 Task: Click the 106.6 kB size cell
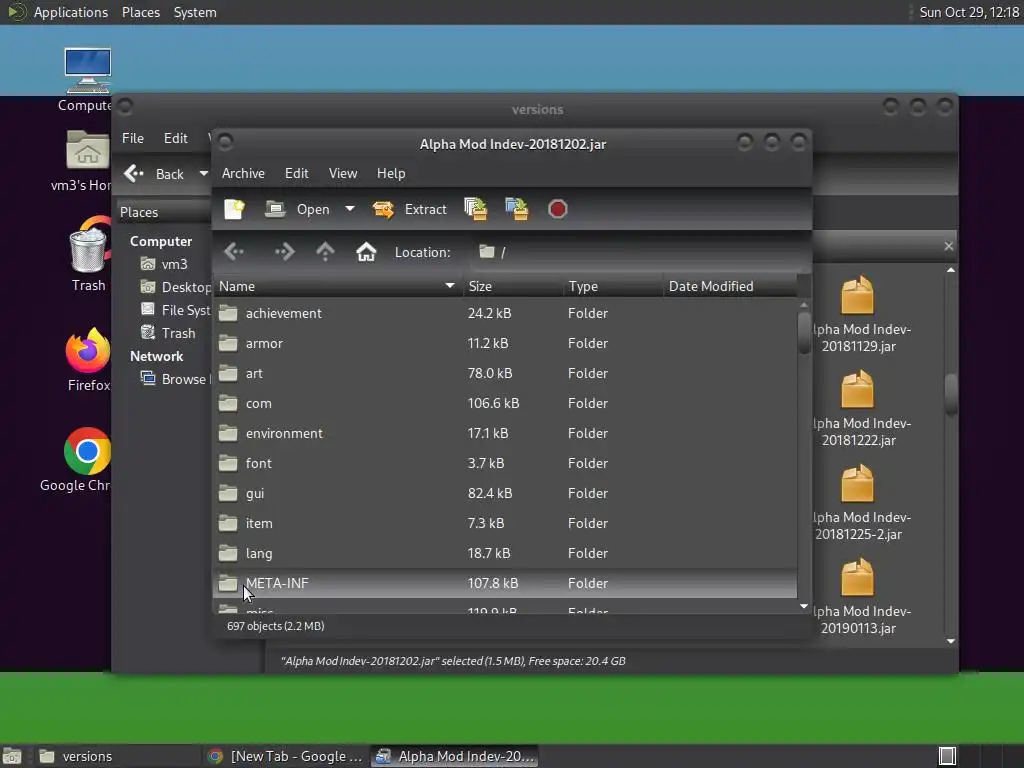coord(493,403)
